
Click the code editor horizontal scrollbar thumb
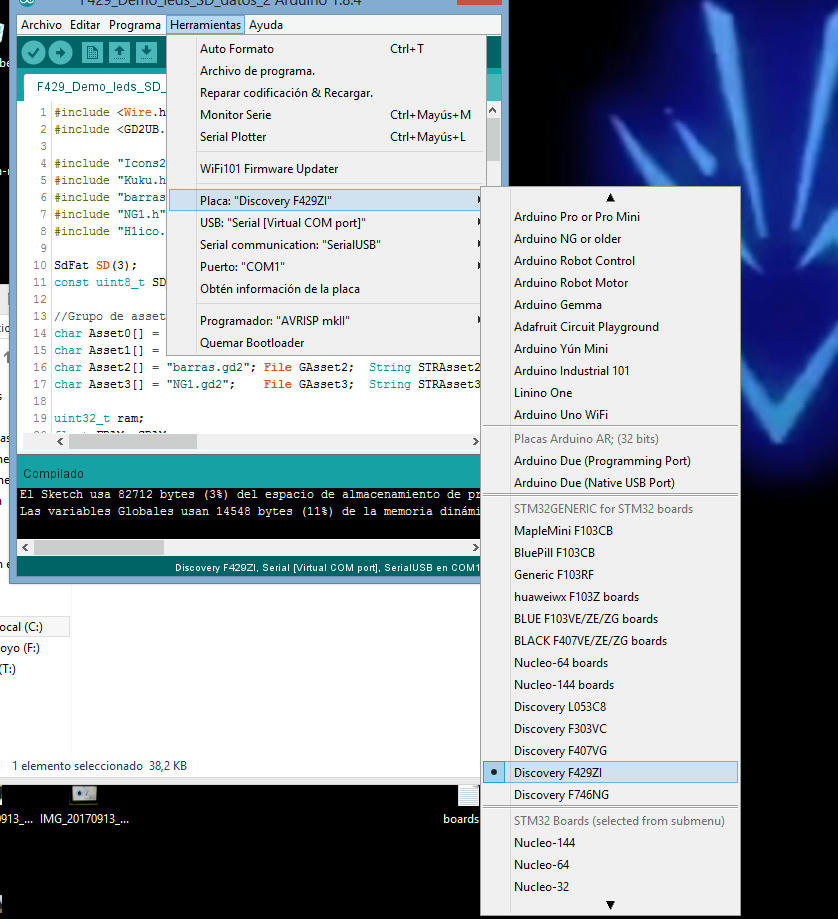(133, 441)
